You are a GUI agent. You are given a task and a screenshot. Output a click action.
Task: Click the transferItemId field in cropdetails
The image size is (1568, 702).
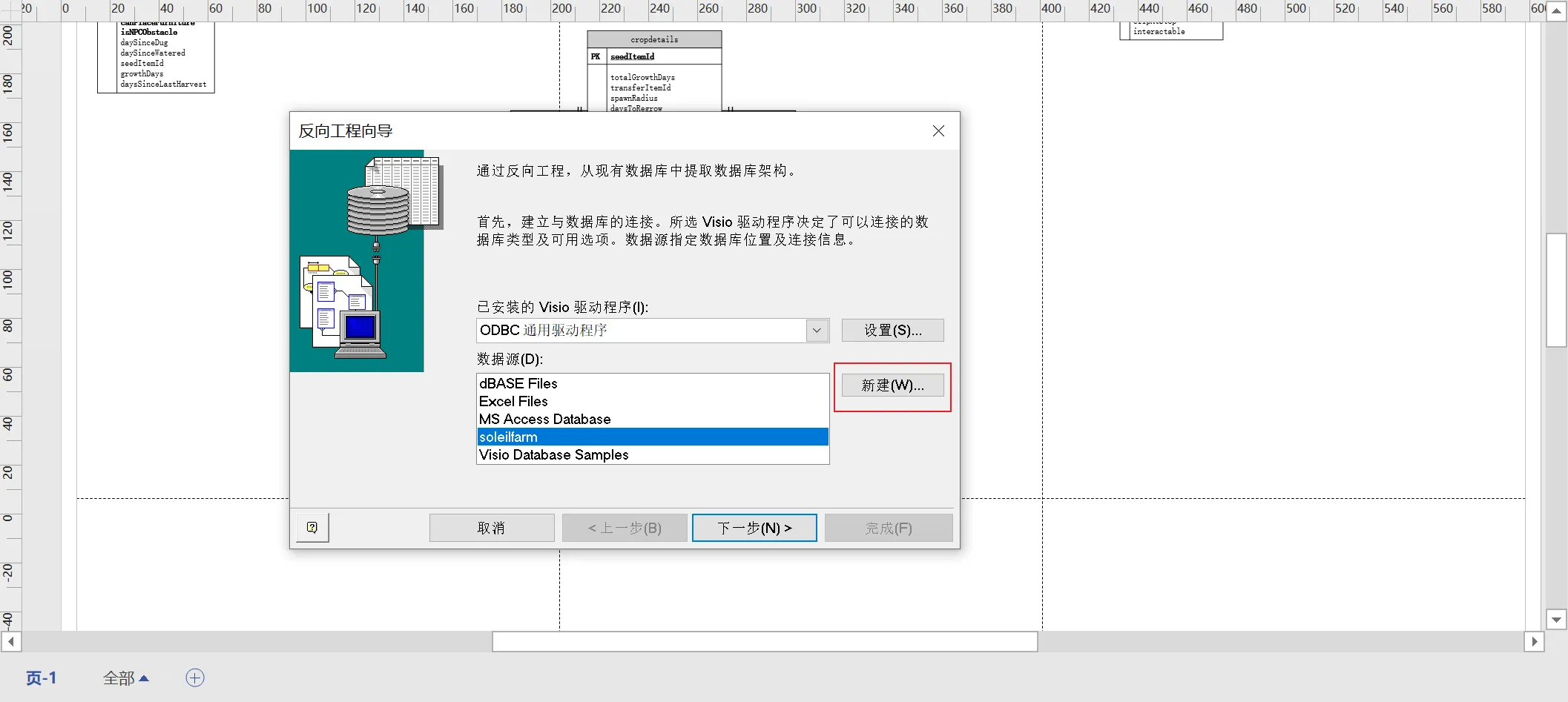(641, 87)
